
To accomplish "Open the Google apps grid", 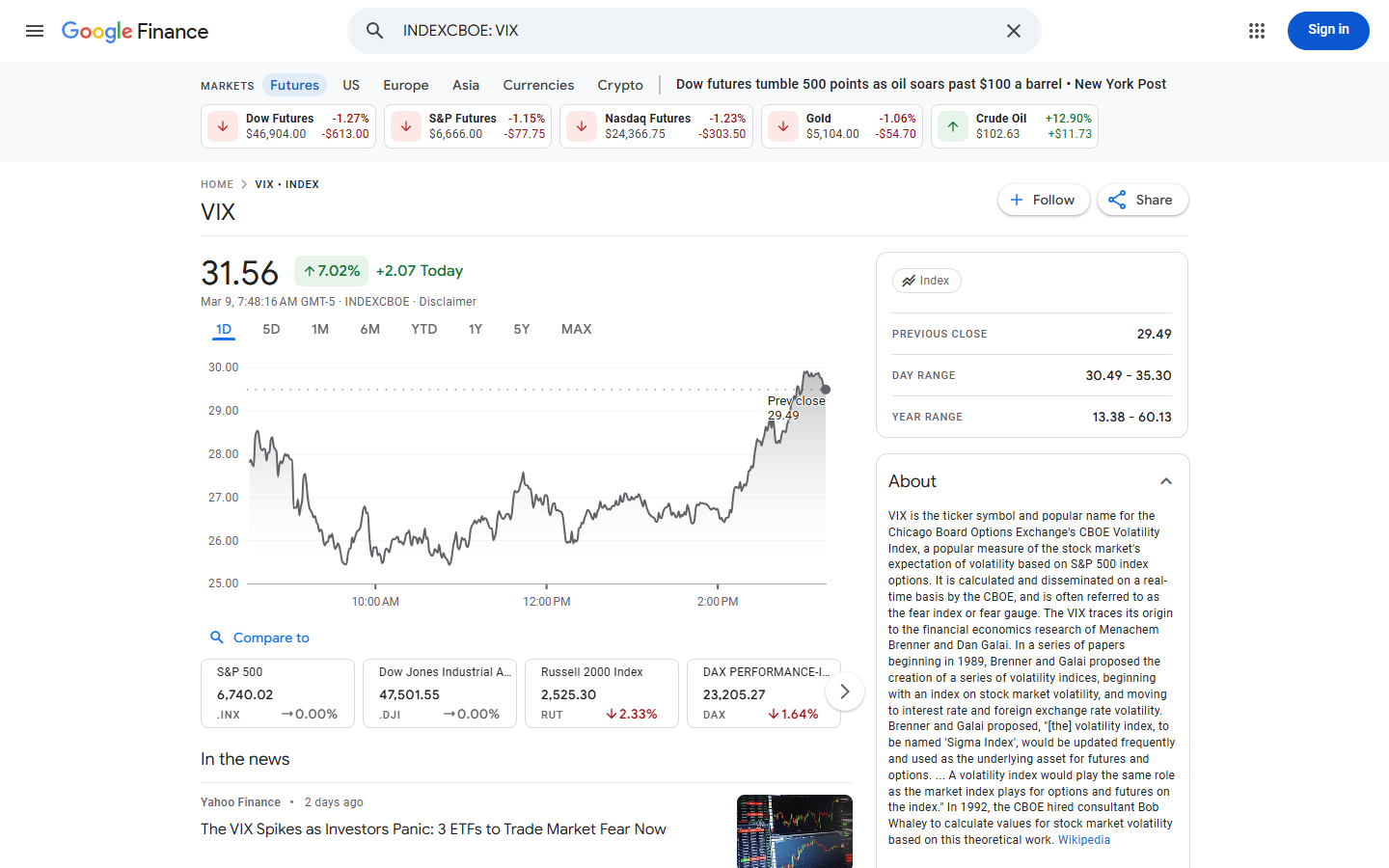I will [x=1256, y=31].
